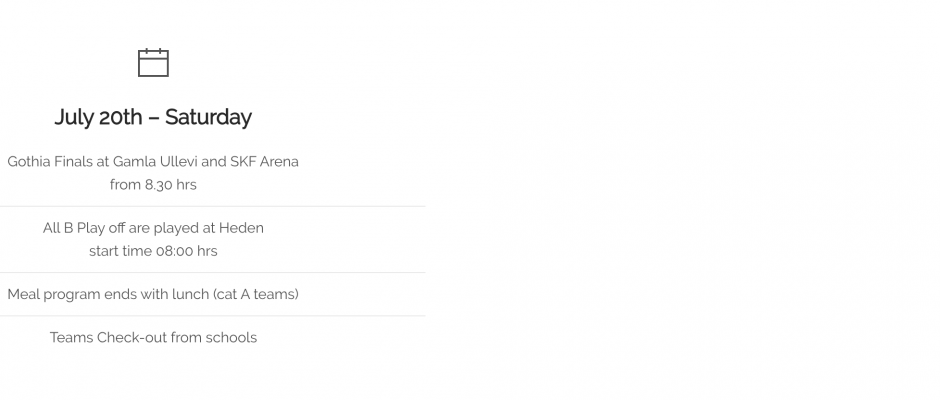
Task: Select the 'July 20th – Saturday' heading
Action: 153,117
